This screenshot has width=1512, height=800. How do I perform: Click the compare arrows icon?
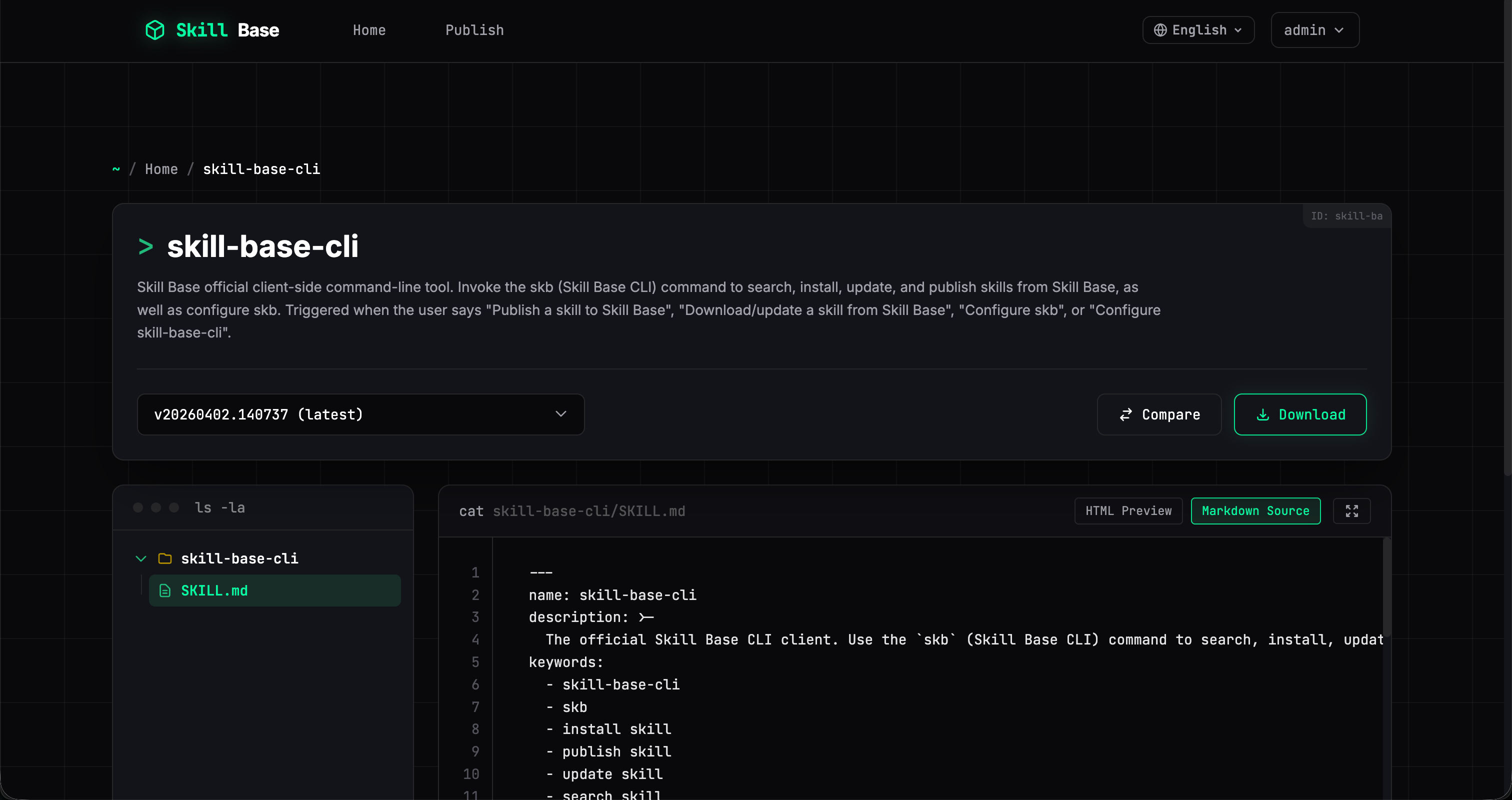click(x=1125, y=414)
